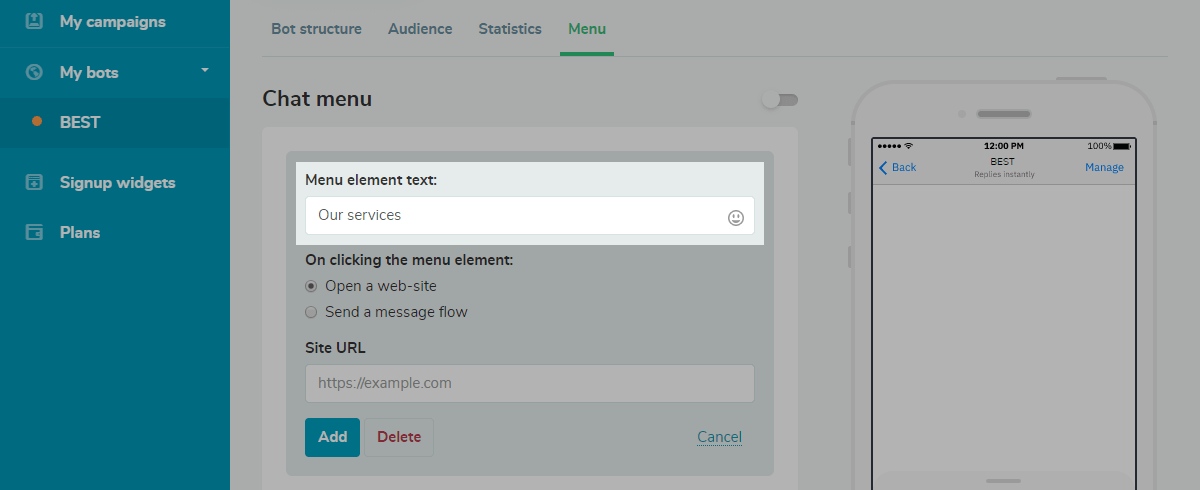1200x490 pixels.
Task: Switch to the Audience tab
Action: (x=420, y=29)
